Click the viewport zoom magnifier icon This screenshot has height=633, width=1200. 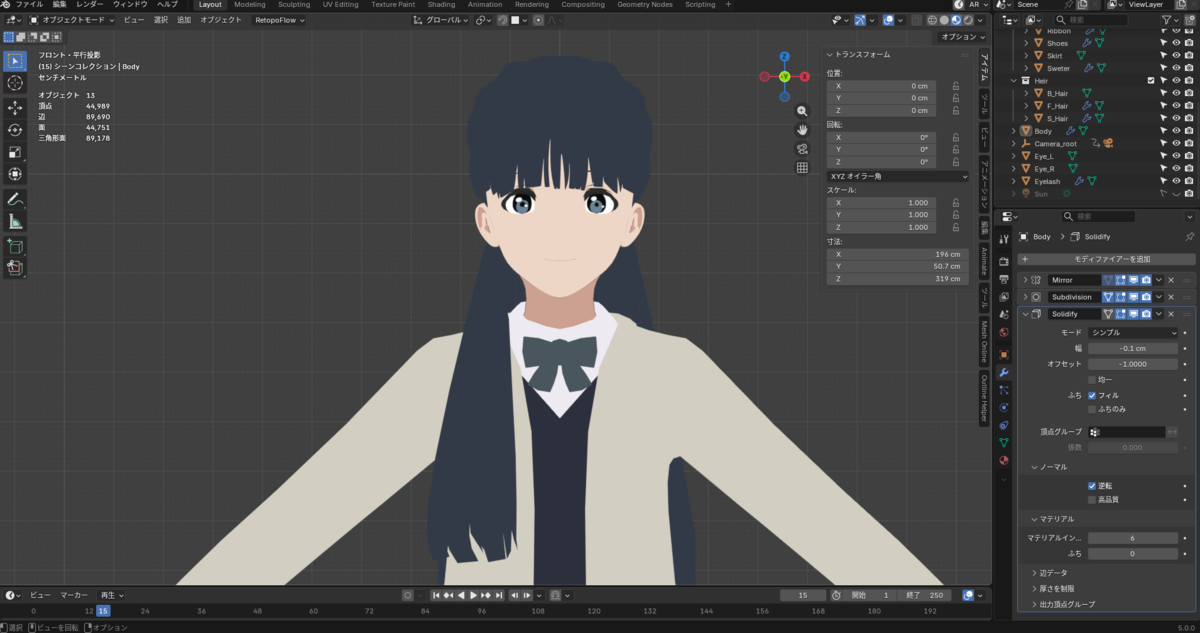click(802, 112)
